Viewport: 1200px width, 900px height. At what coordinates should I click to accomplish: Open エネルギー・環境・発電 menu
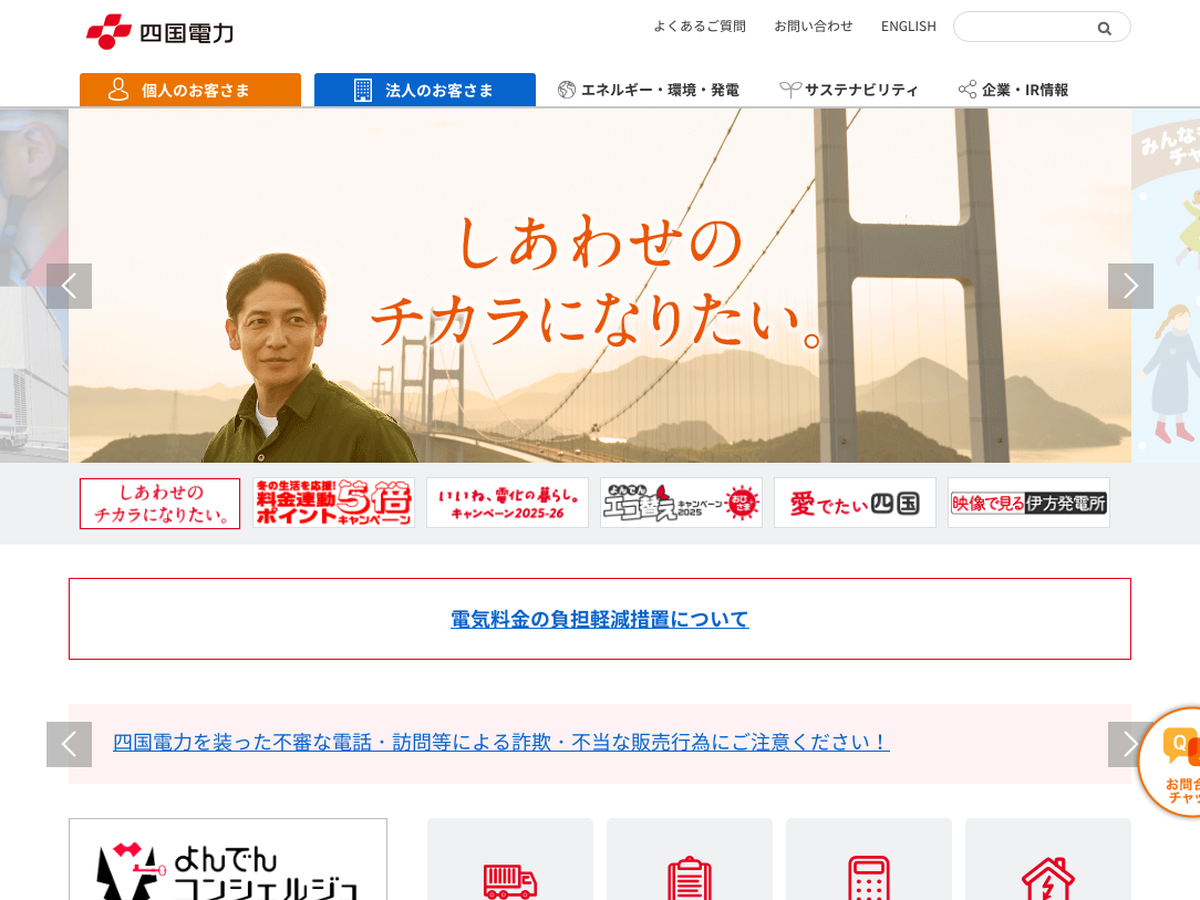(x=648, y=90)
